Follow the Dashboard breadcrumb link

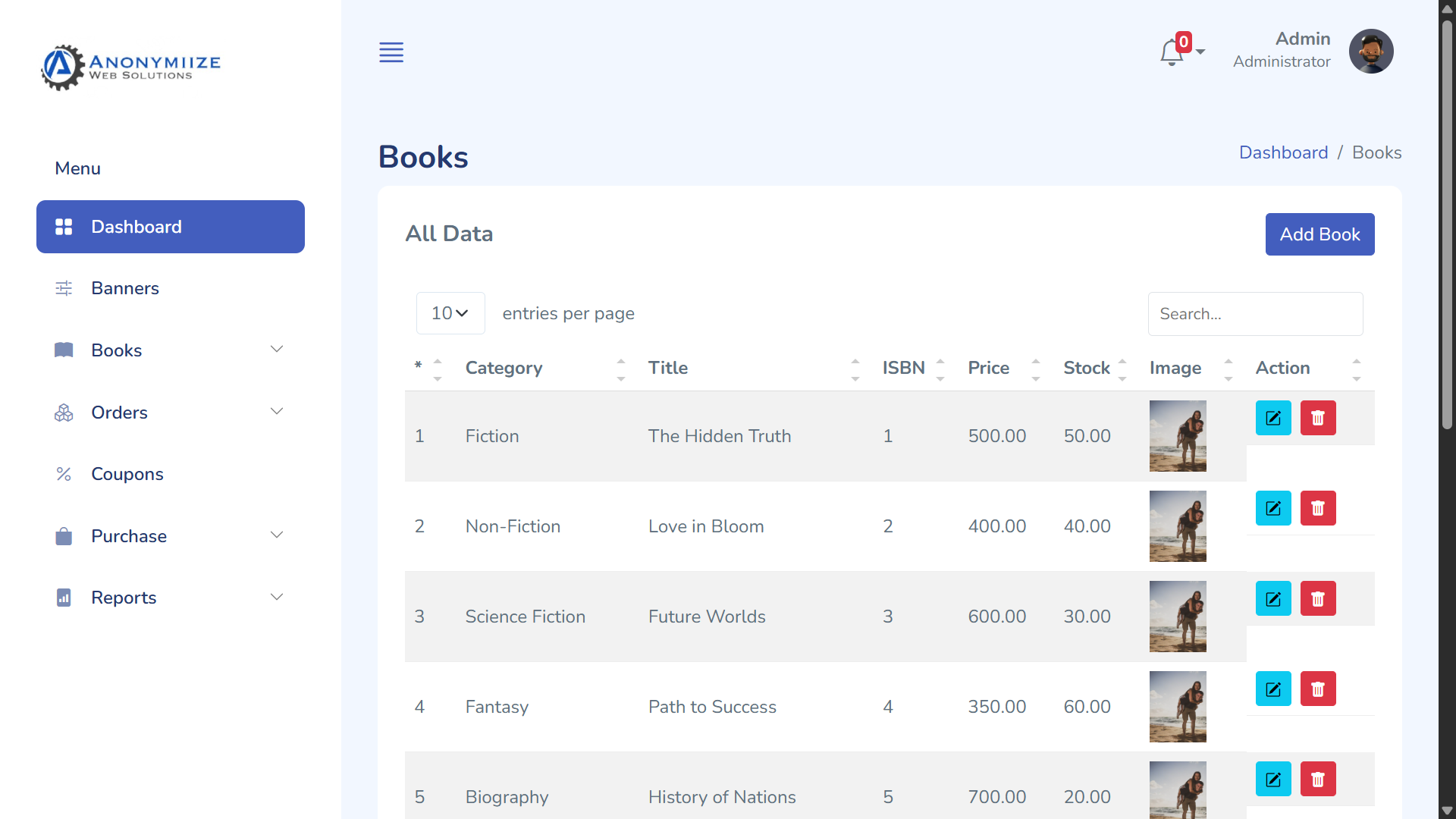[x=1283, y=152]
